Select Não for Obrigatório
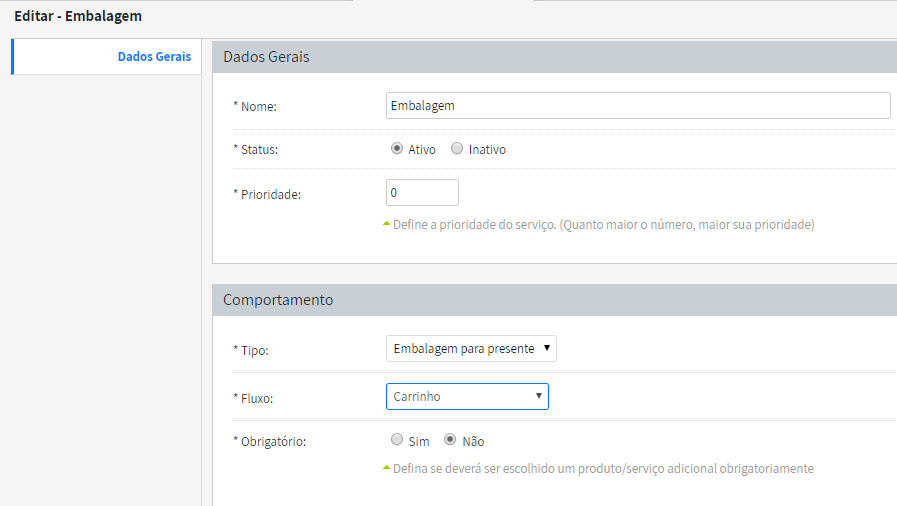Viewport: 897px width, 506px height. click(x=450, y=440)
